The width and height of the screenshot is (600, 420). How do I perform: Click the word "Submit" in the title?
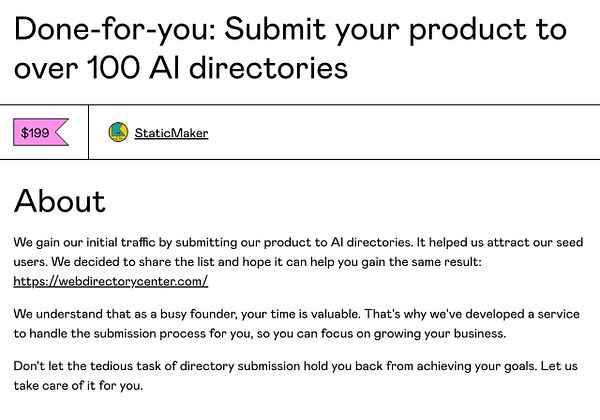pos(275,29)
